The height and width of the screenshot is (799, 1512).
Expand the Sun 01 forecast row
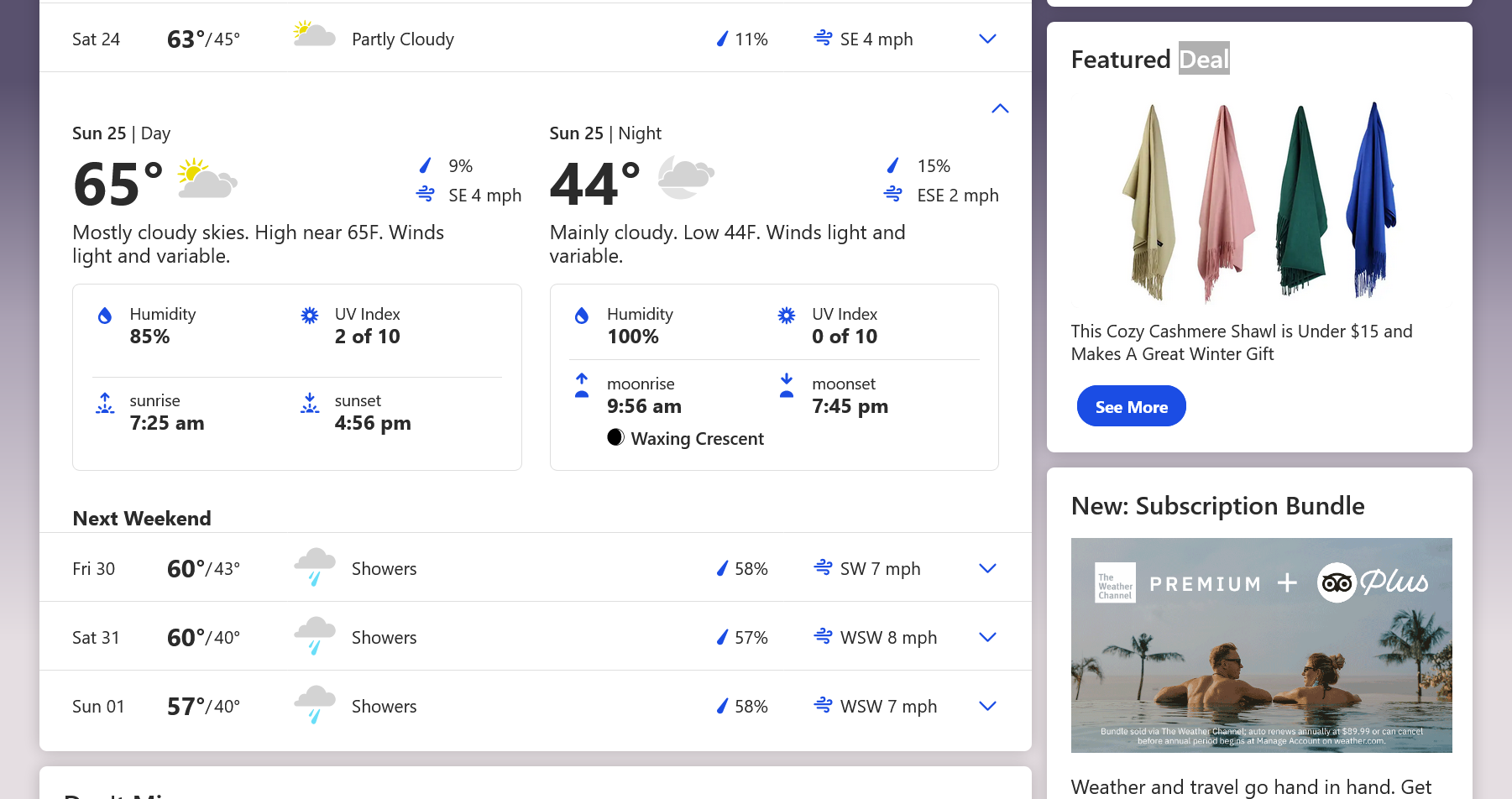[987, 707]
